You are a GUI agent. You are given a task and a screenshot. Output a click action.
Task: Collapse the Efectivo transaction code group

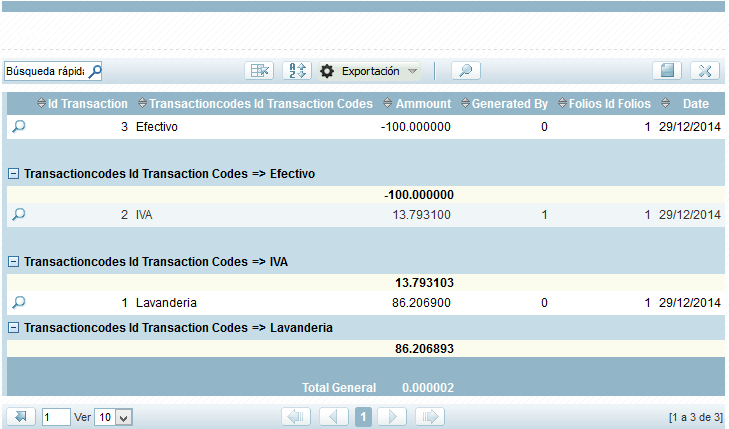tap(13, 174)
